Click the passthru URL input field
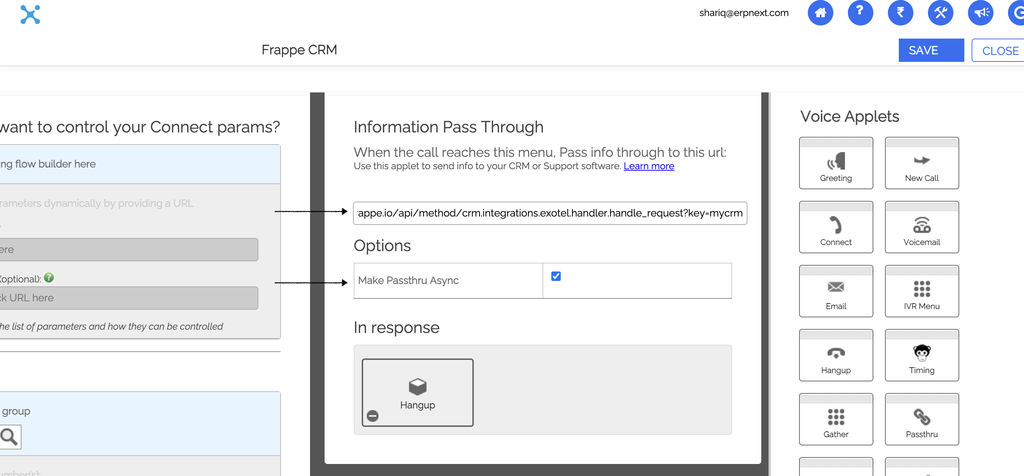 click(x=550, y=213)
